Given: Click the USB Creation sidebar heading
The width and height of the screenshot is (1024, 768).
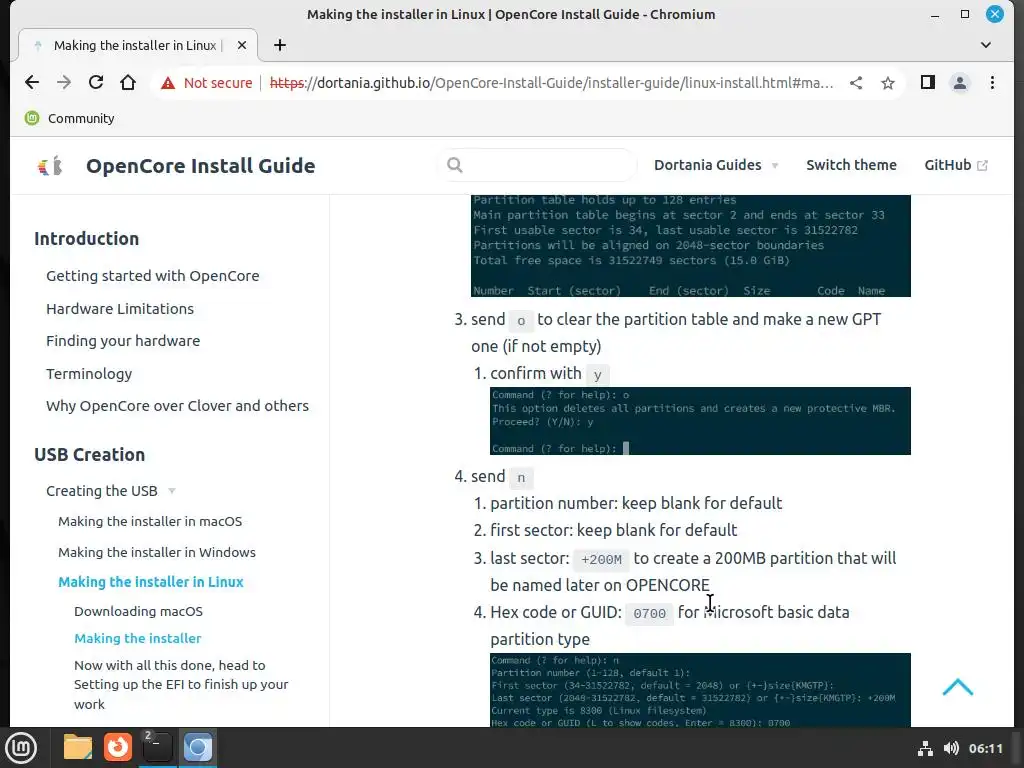Looking at the screenshot, I should point(89,455).
